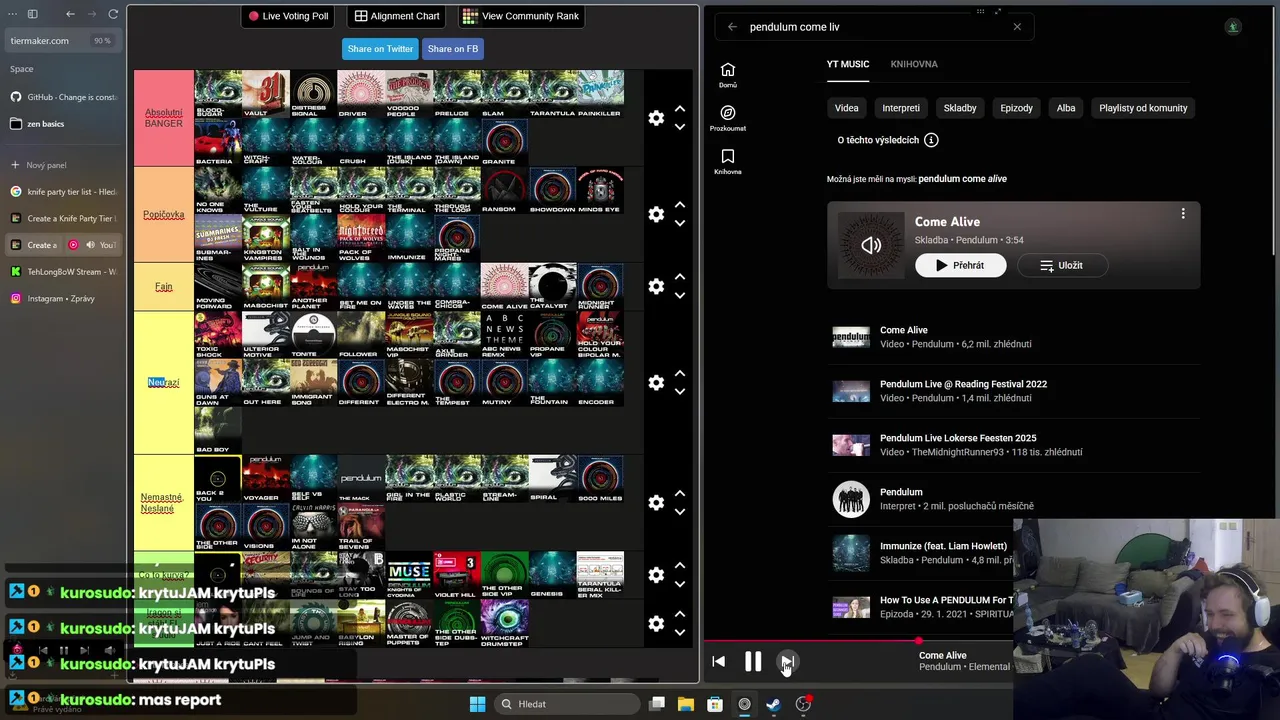Open settings gear for Neurazí tier

656,382
